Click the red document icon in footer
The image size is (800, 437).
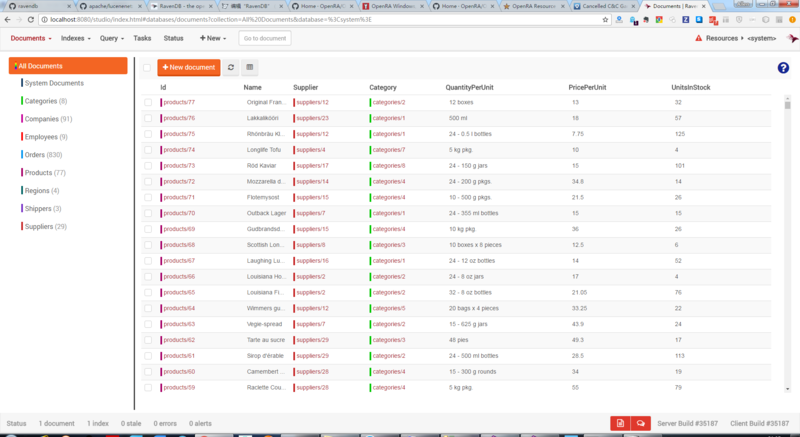point(620,423)
